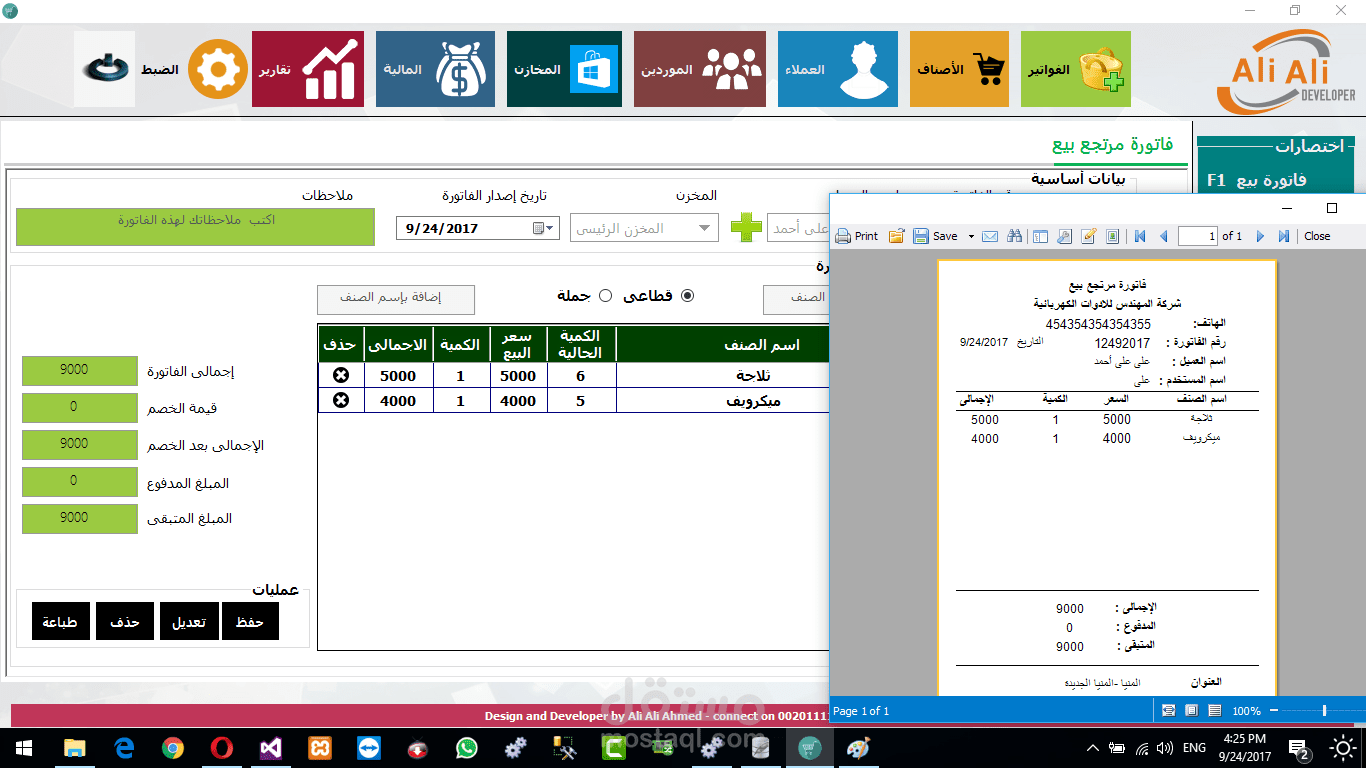Adjust the zoom slider in preview status bar
Screen dimensions: 1366x768
(x=1324, y=711)
